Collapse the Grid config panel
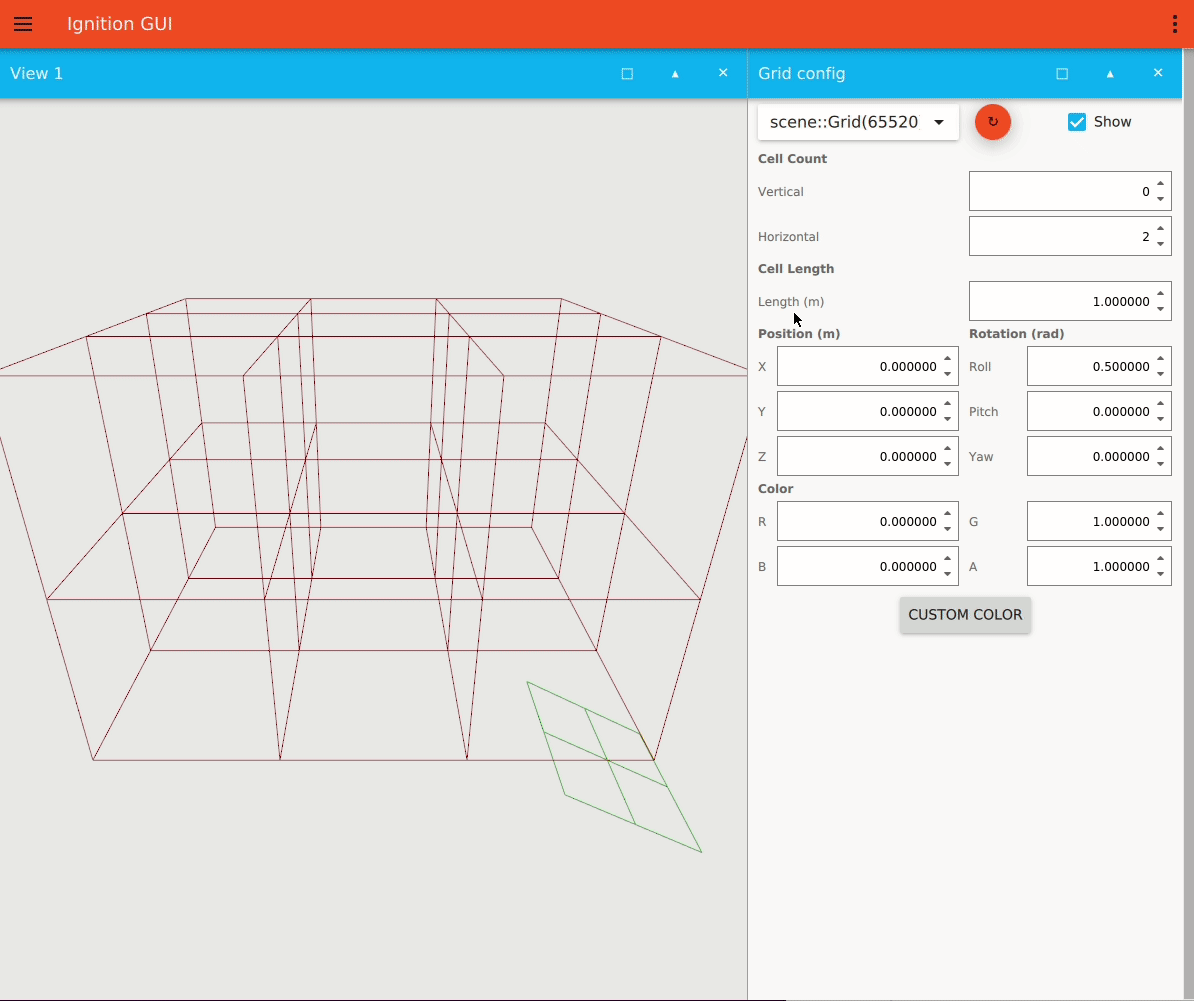1194x1001 pixels. point(1109,74)
